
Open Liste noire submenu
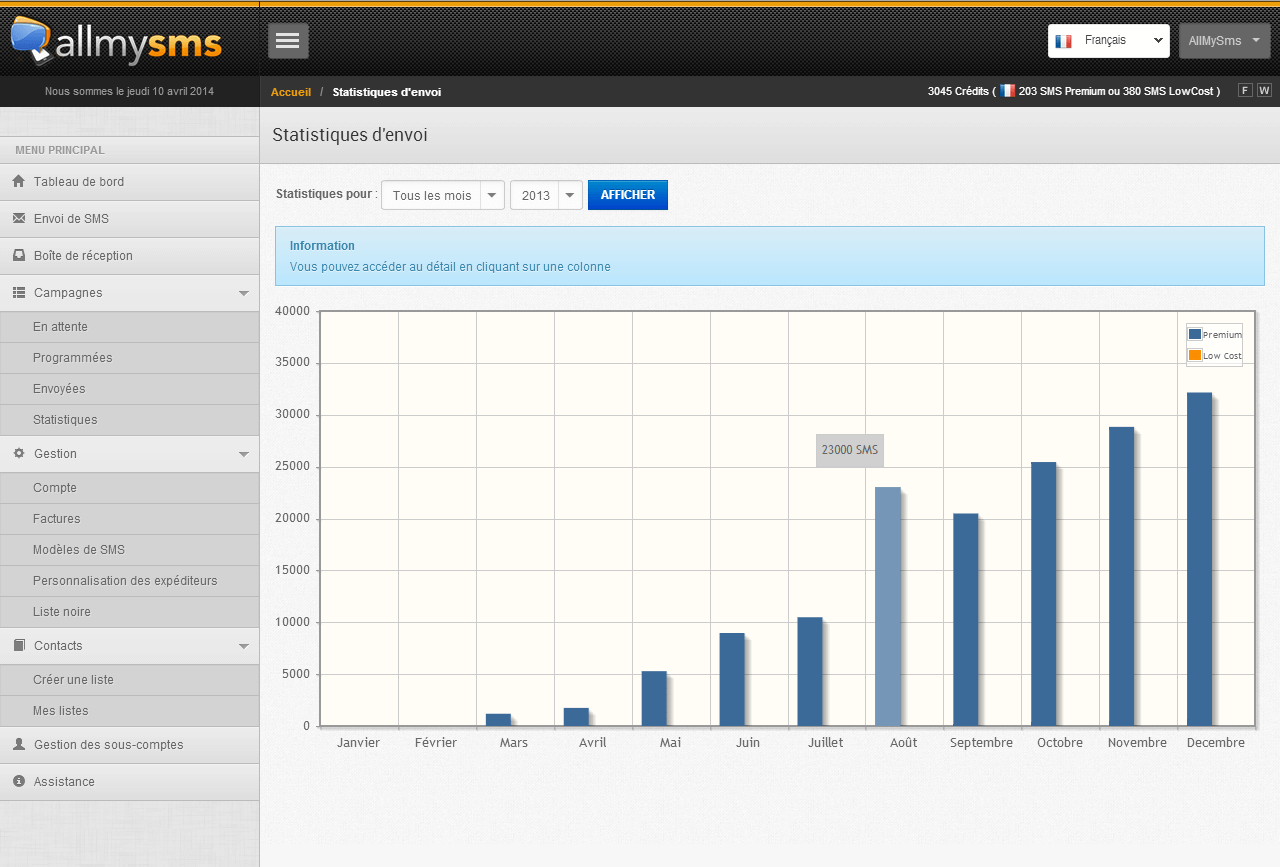[129, 612]
